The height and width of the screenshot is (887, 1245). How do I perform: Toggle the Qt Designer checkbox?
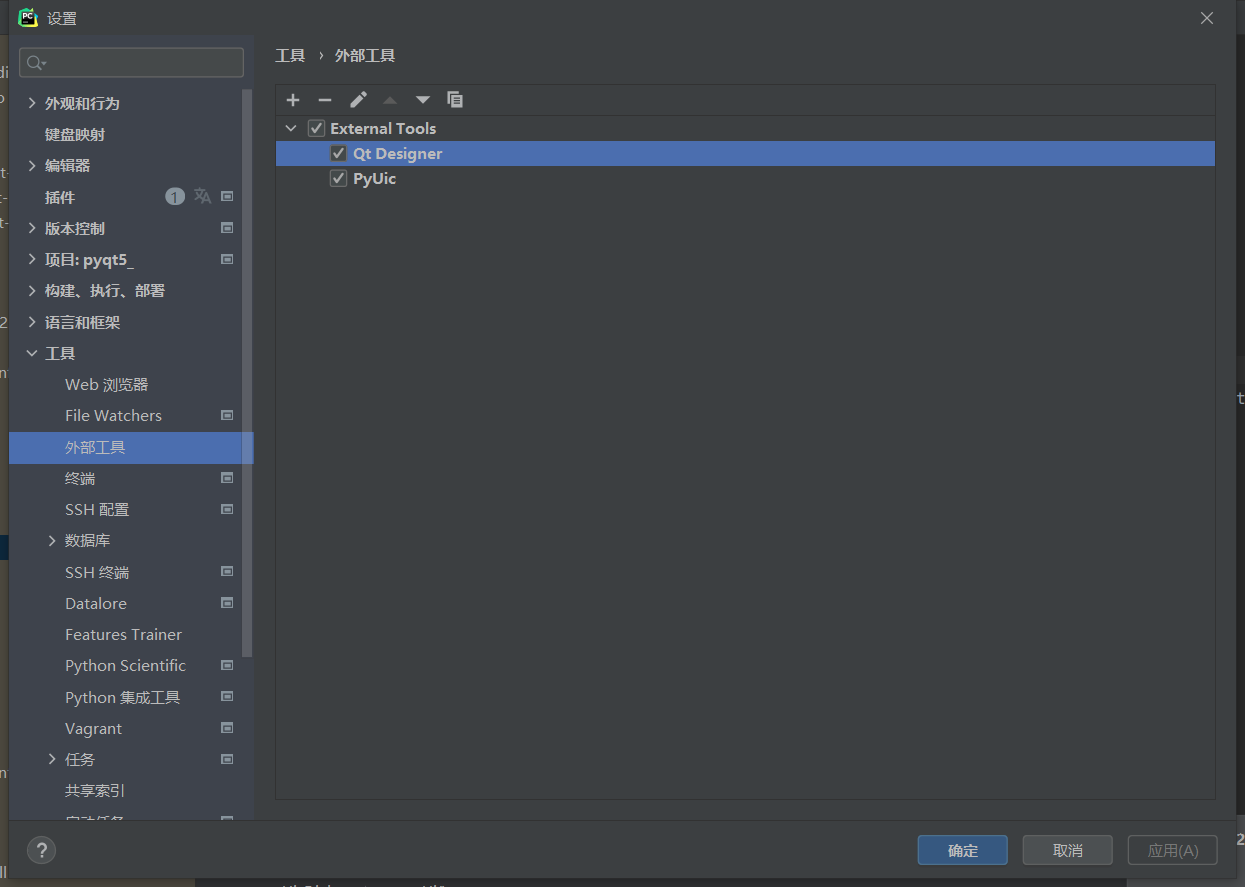(x=339, y=153)
